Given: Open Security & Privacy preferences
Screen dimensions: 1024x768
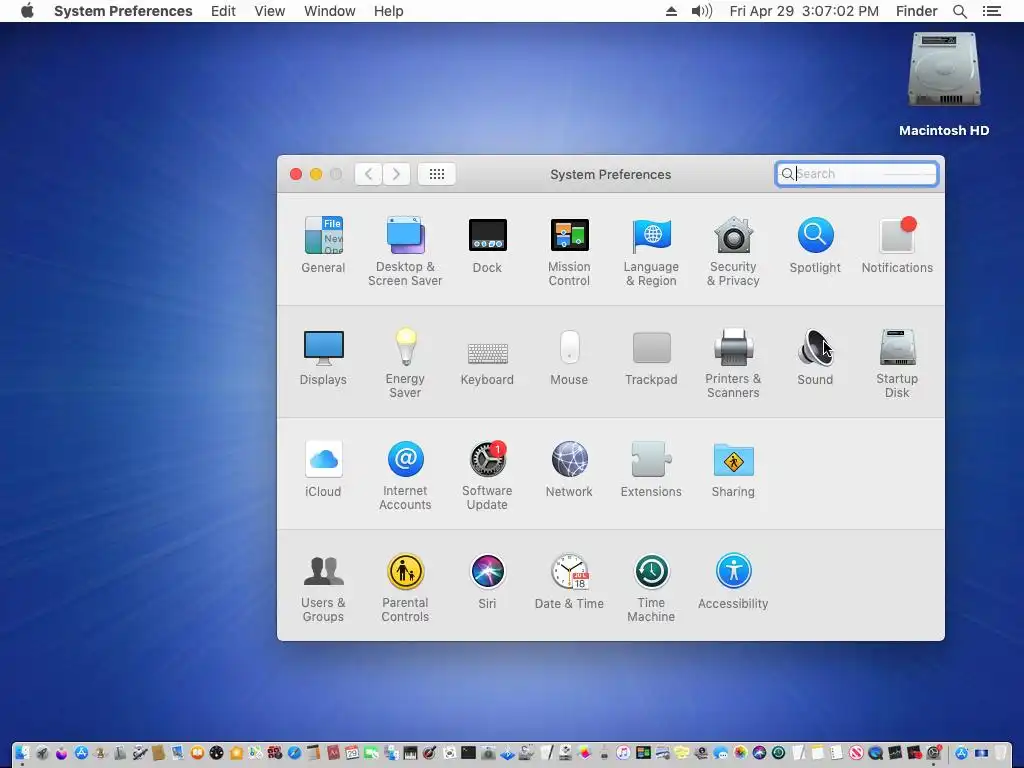Looking at the screenshot, I should pos(733,252).
